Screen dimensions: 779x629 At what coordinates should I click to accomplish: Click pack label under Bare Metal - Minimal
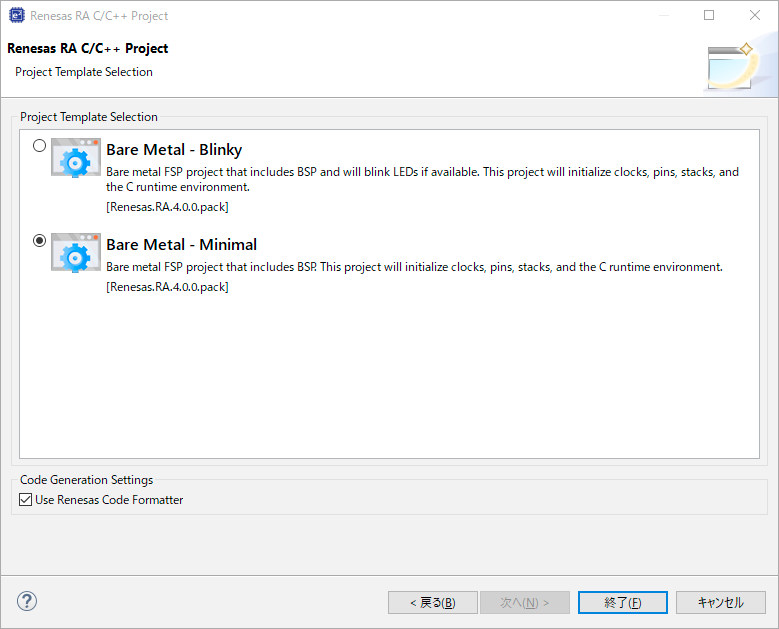(167, 287)
